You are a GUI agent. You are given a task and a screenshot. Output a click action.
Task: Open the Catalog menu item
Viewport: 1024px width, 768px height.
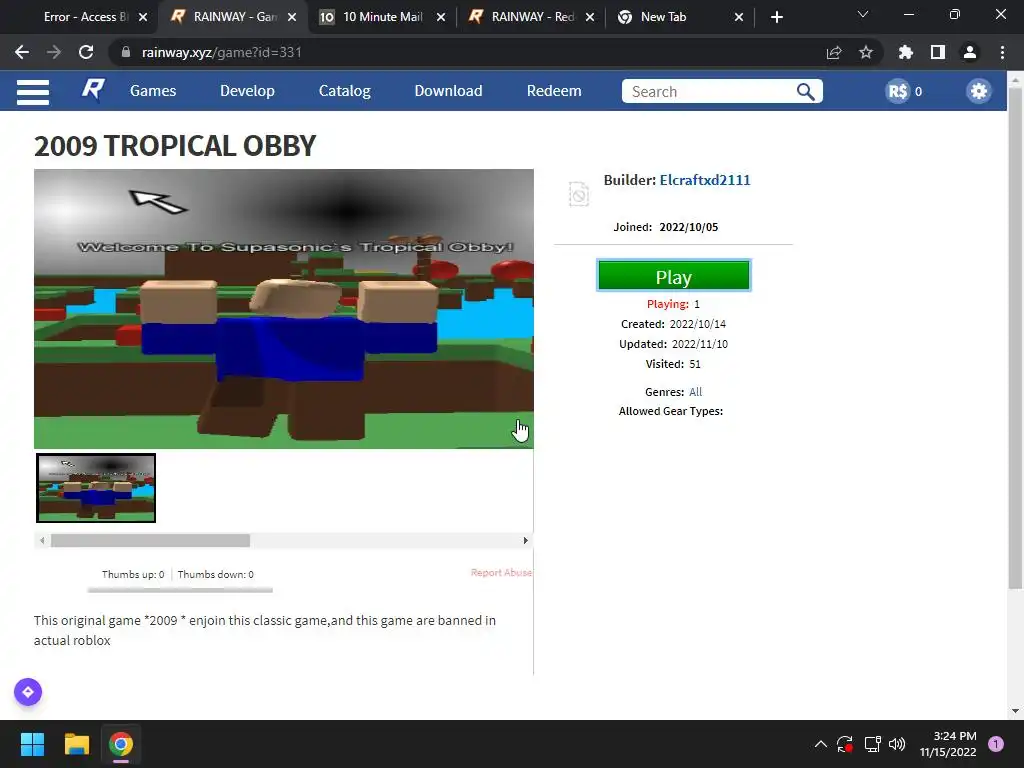coord(344,91)
